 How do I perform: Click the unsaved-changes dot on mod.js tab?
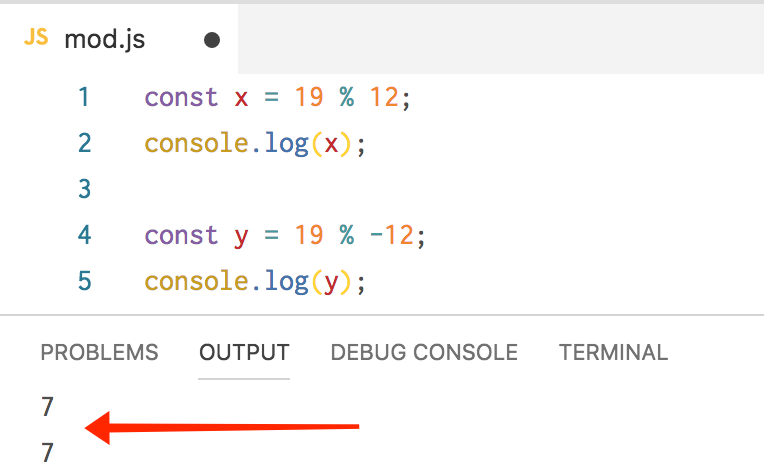pyautogui.click(x=211, y=40)
